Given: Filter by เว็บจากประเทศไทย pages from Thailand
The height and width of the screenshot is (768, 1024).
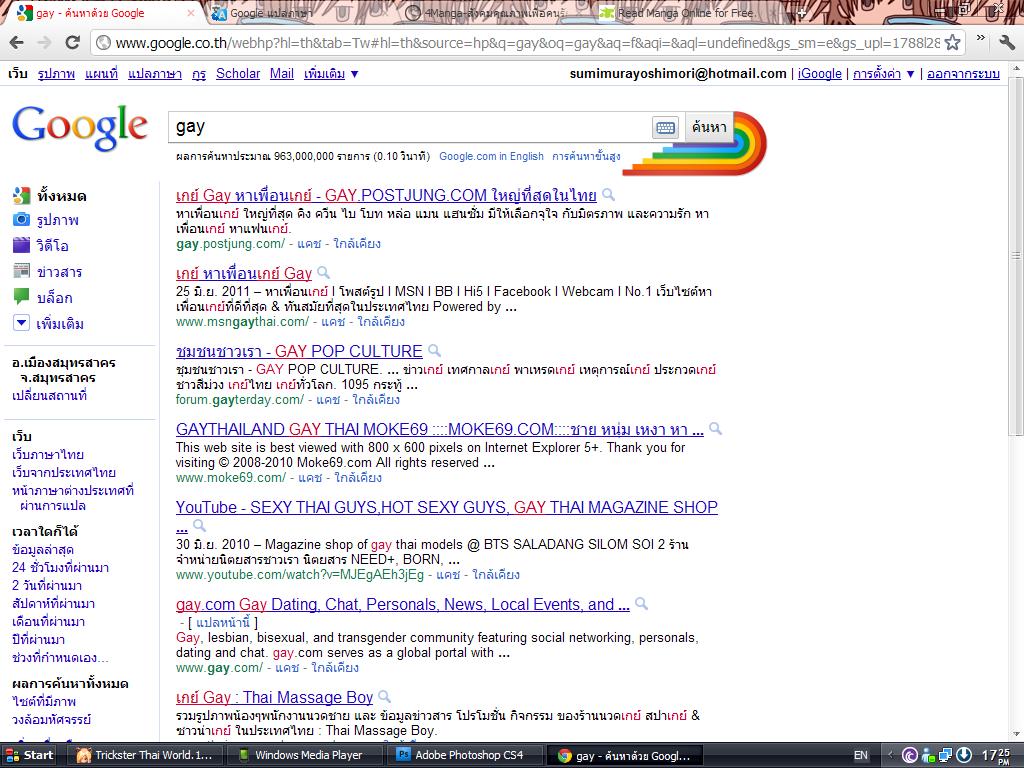Looking at the screenshot, I should (64, 472).
